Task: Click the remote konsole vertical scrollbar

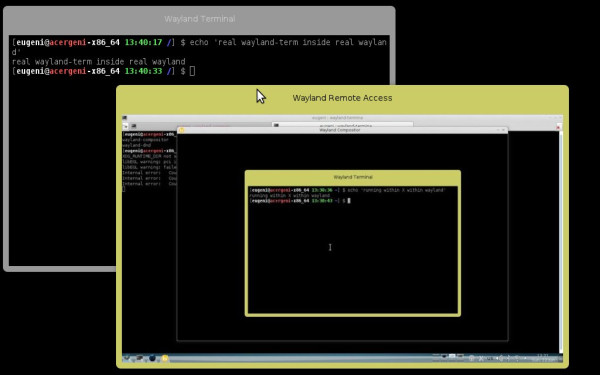Action: [561, 242]
